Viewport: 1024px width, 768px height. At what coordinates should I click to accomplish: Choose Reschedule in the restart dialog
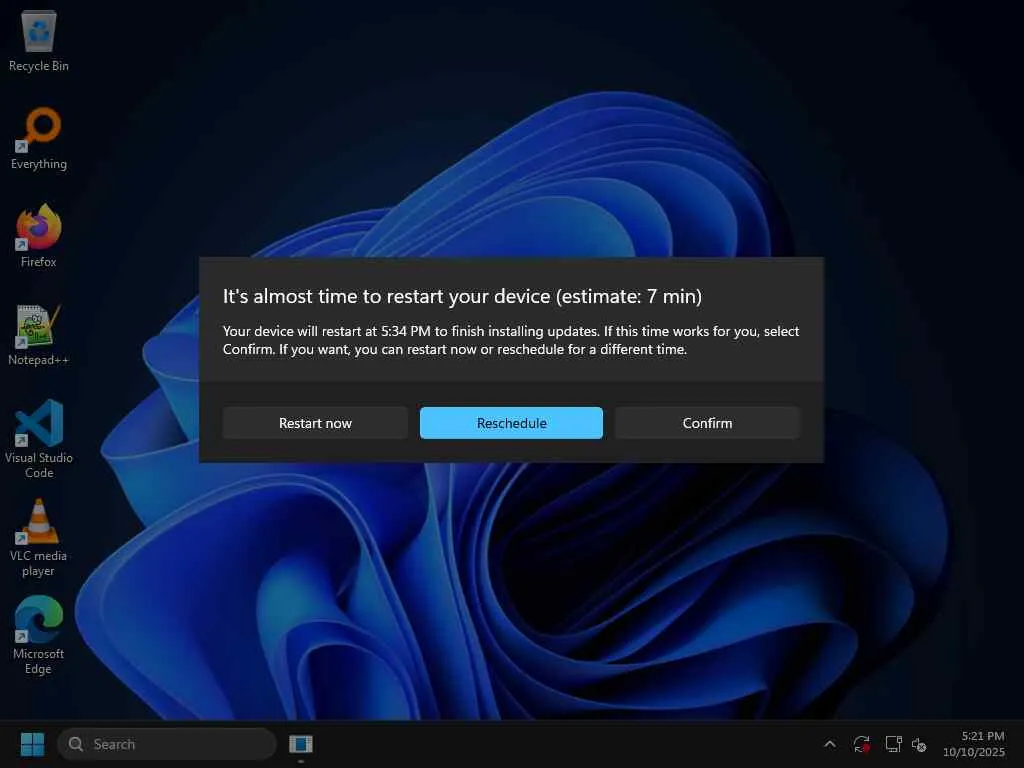pos(511,423)
